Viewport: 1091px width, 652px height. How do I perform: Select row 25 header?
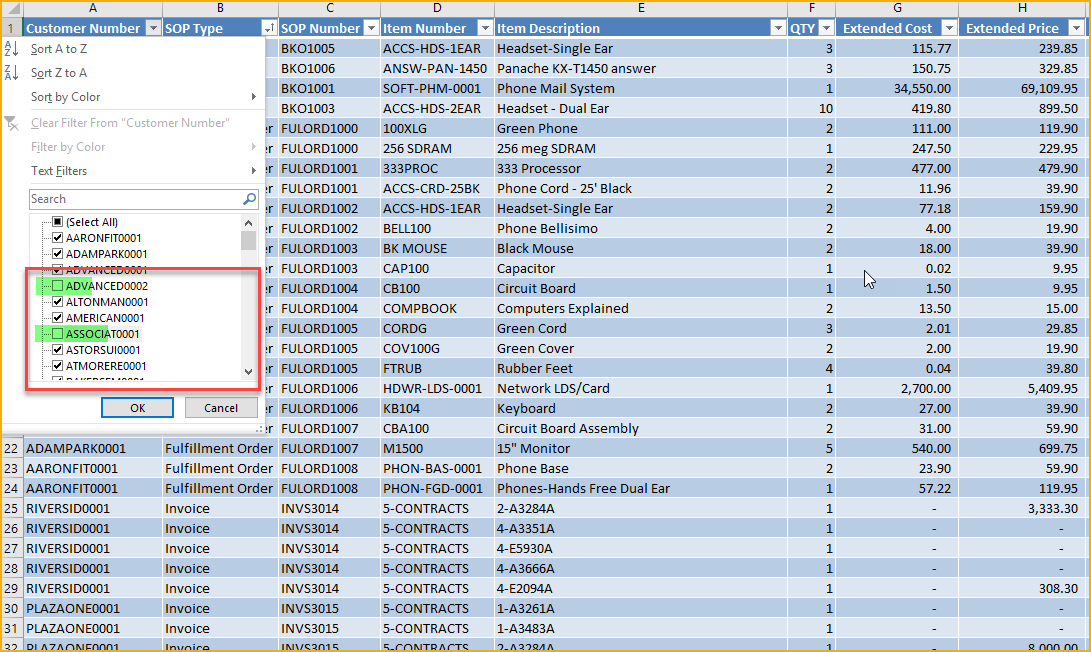[x=11, y=509]
